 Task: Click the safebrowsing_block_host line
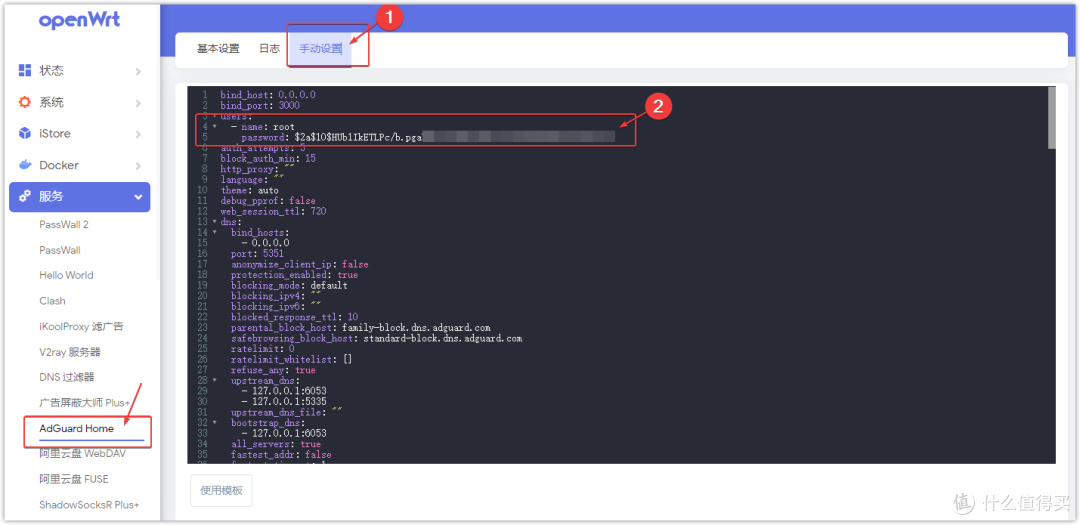[x=377, y=338]
